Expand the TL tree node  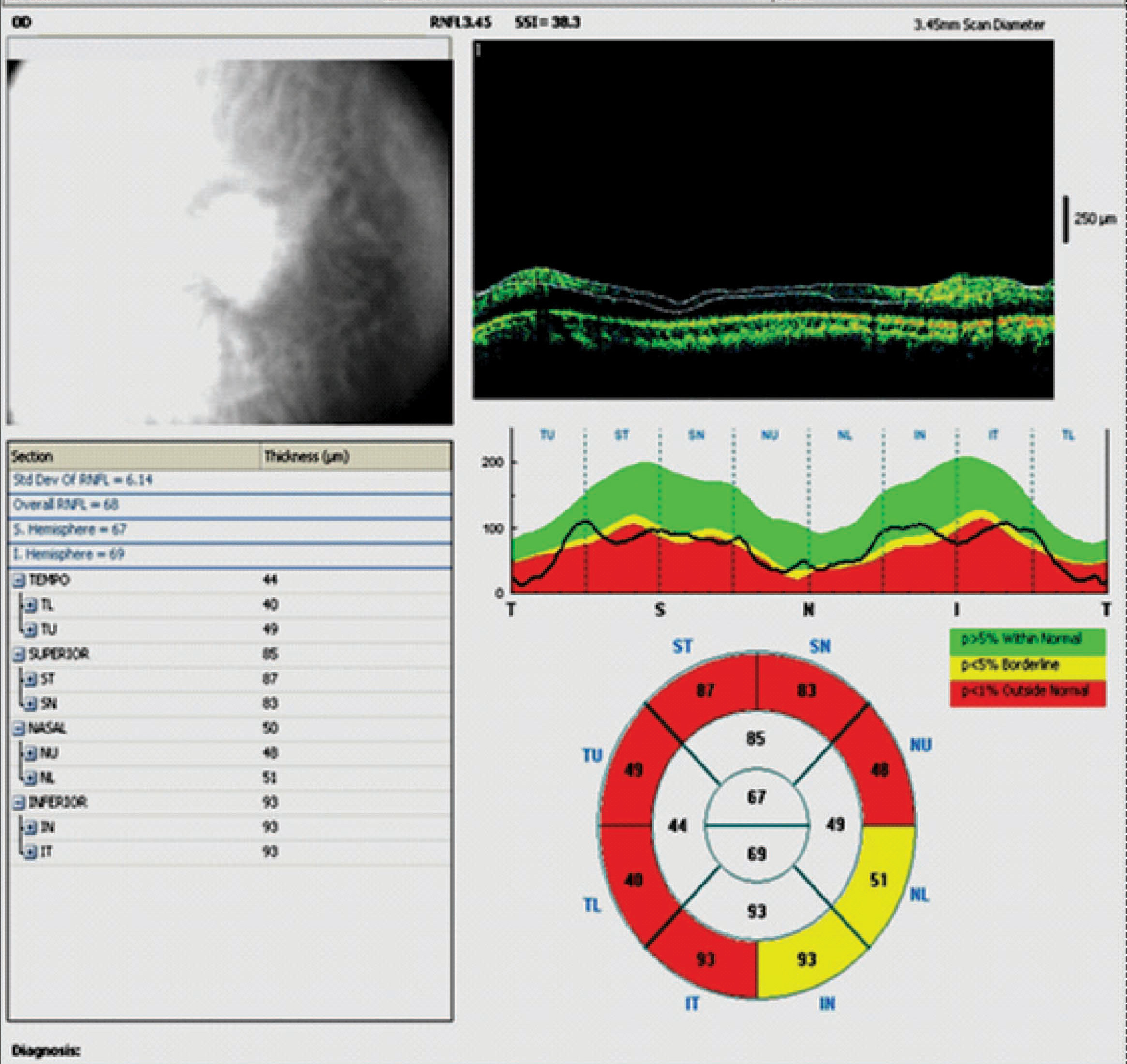click(x=31, y=605)
